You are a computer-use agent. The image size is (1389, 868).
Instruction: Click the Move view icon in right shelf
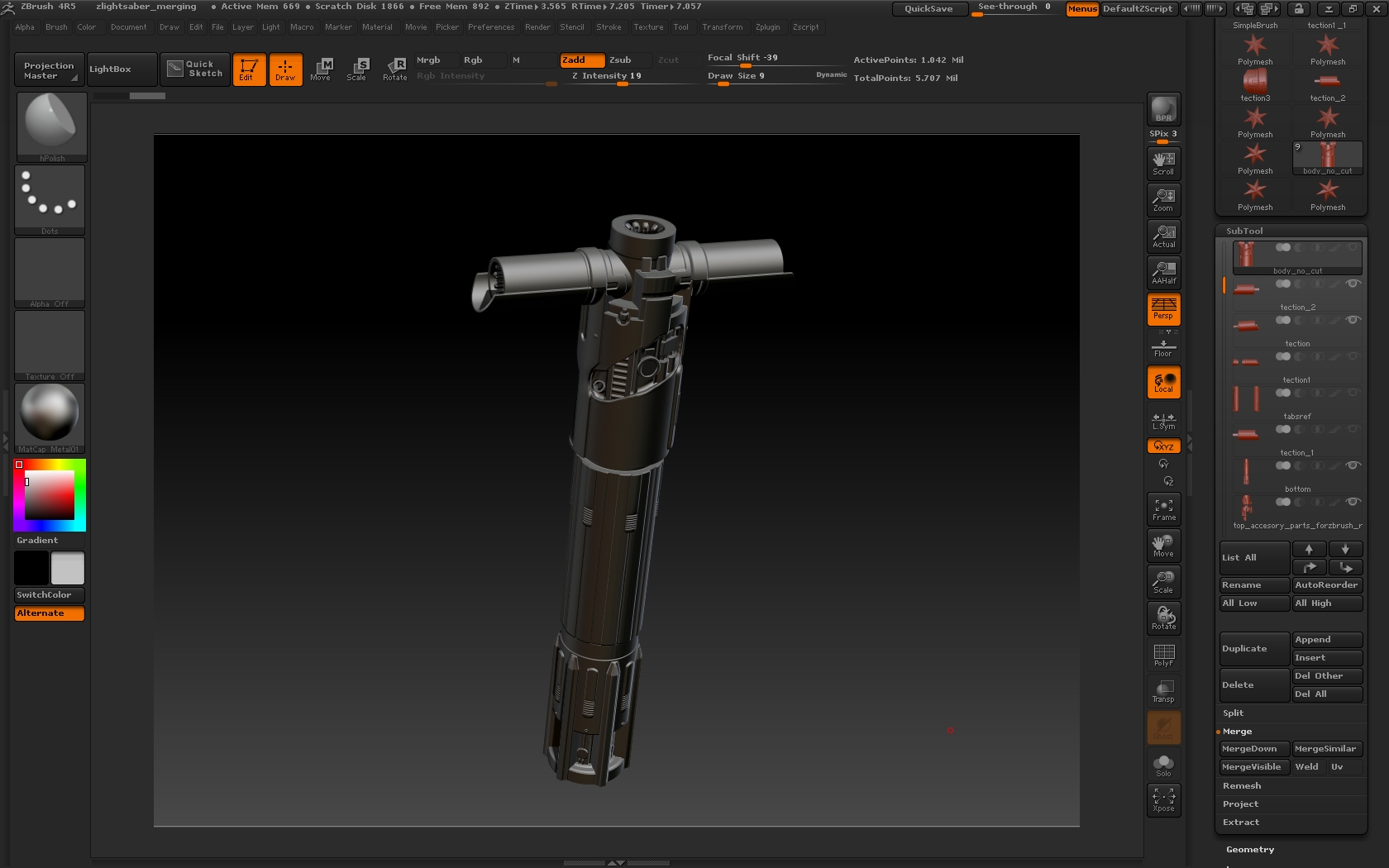(1163, 546)
